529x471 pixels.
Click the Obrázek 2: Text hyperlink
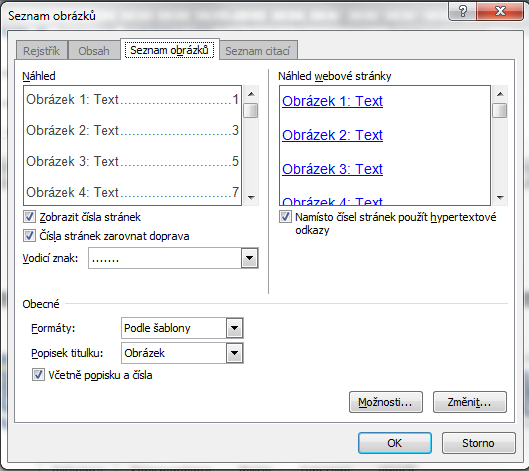(332, 135)
